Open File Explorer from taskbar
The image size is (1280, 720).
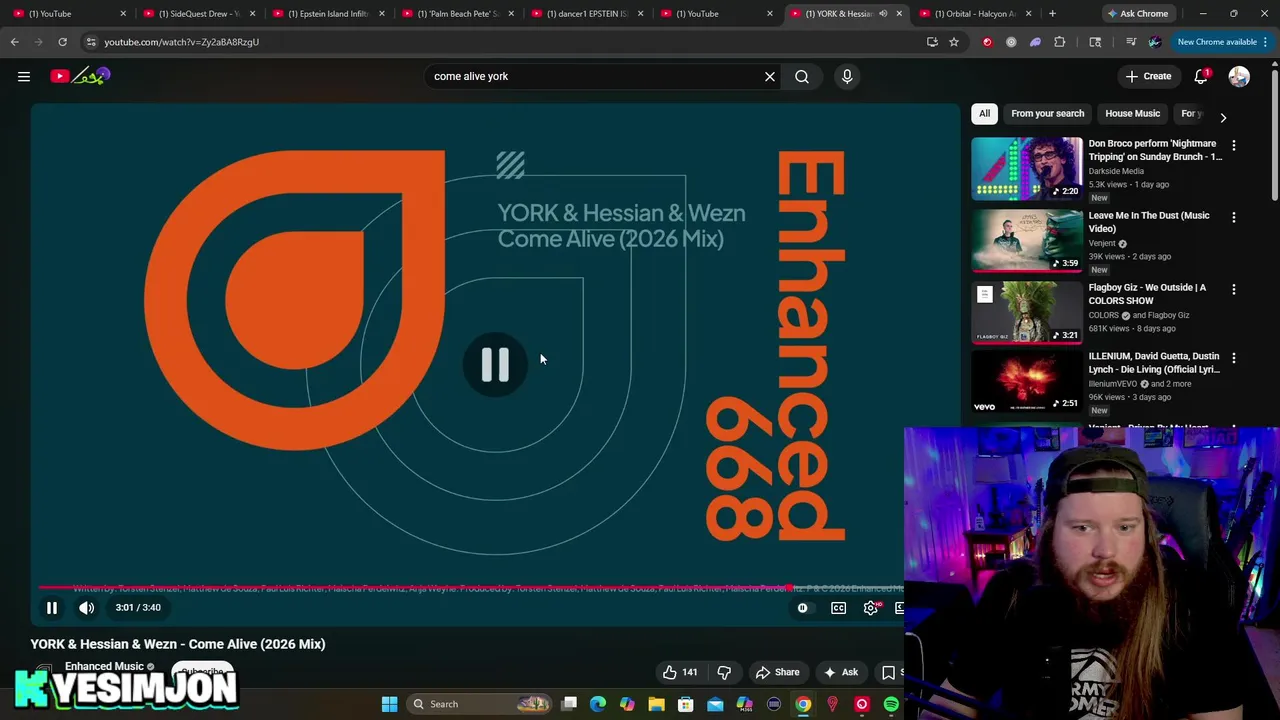656,704
